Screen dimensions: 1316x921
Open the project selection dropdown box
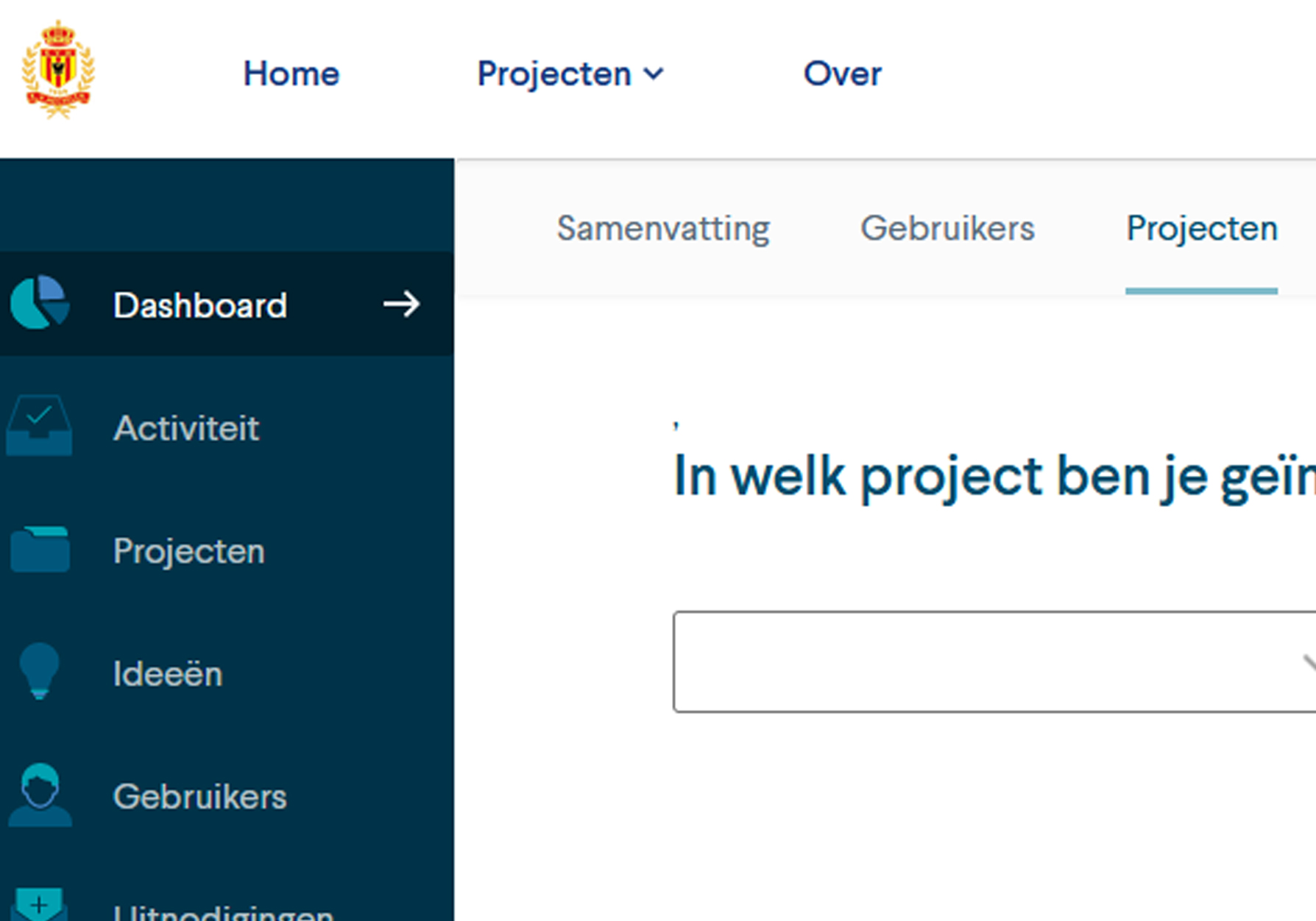(x=994, y=661)
